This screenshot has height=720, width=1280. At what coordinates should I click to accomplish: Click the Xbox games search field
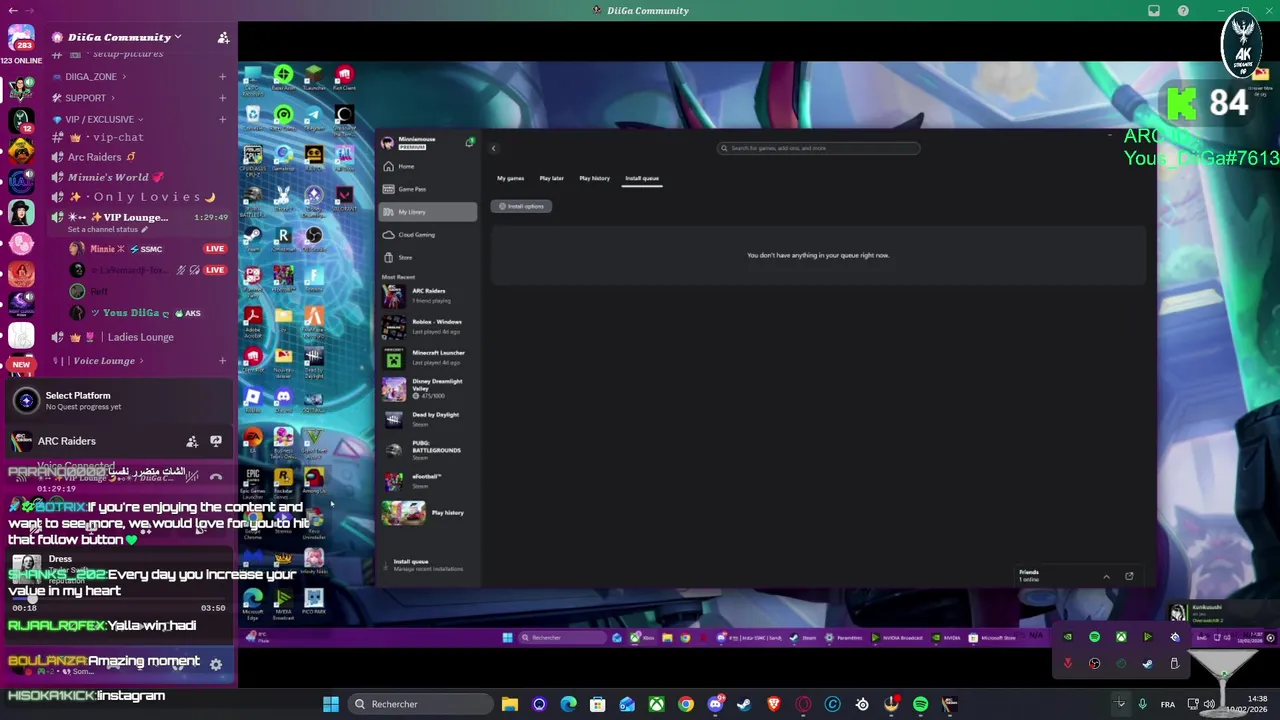click(x=818, y=148)
